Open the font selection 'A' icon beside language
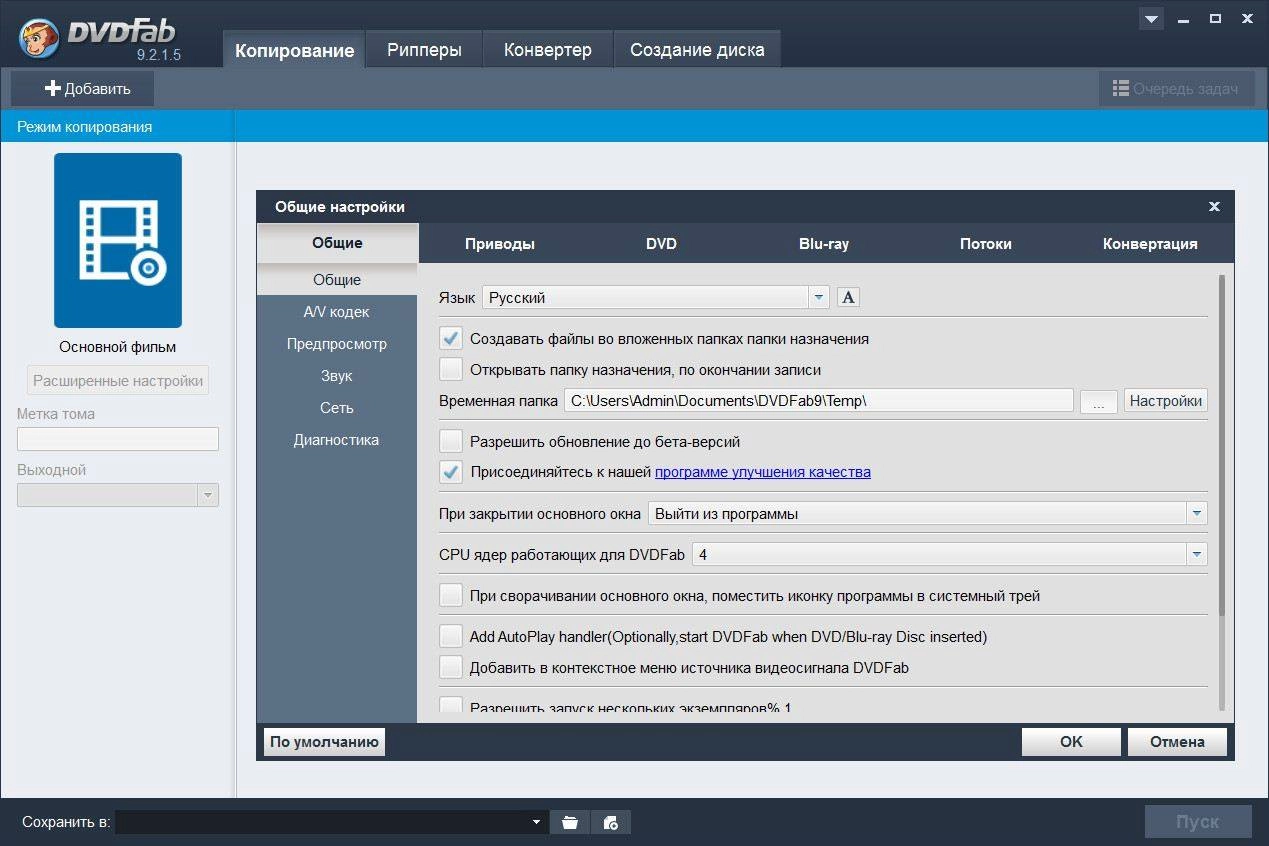This screenshot has width=1269, height=846. click(x=848, y=297)
